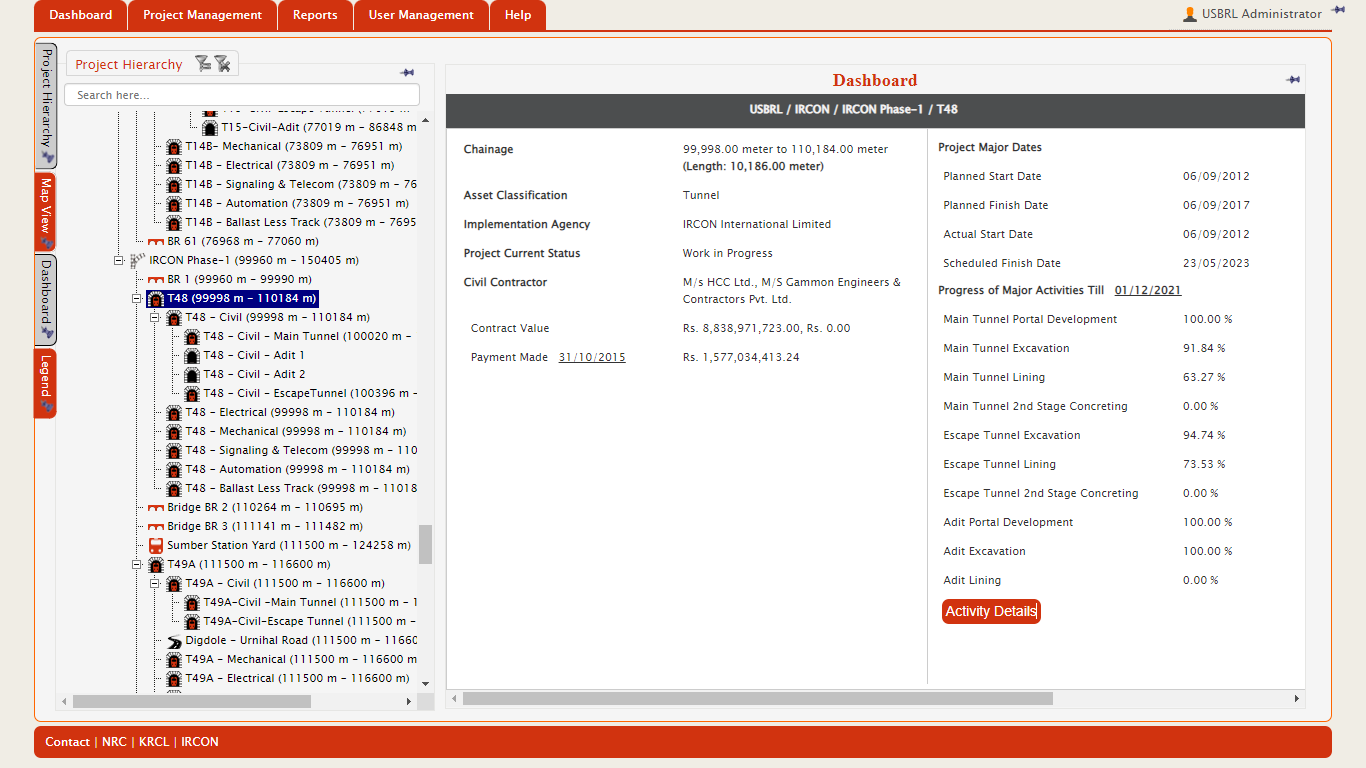The height and width of the screenshot is (768, 1366).
Task: Click the Sumber Station Yard train icon
Action: pyautogui.click(x=156, y=546)
